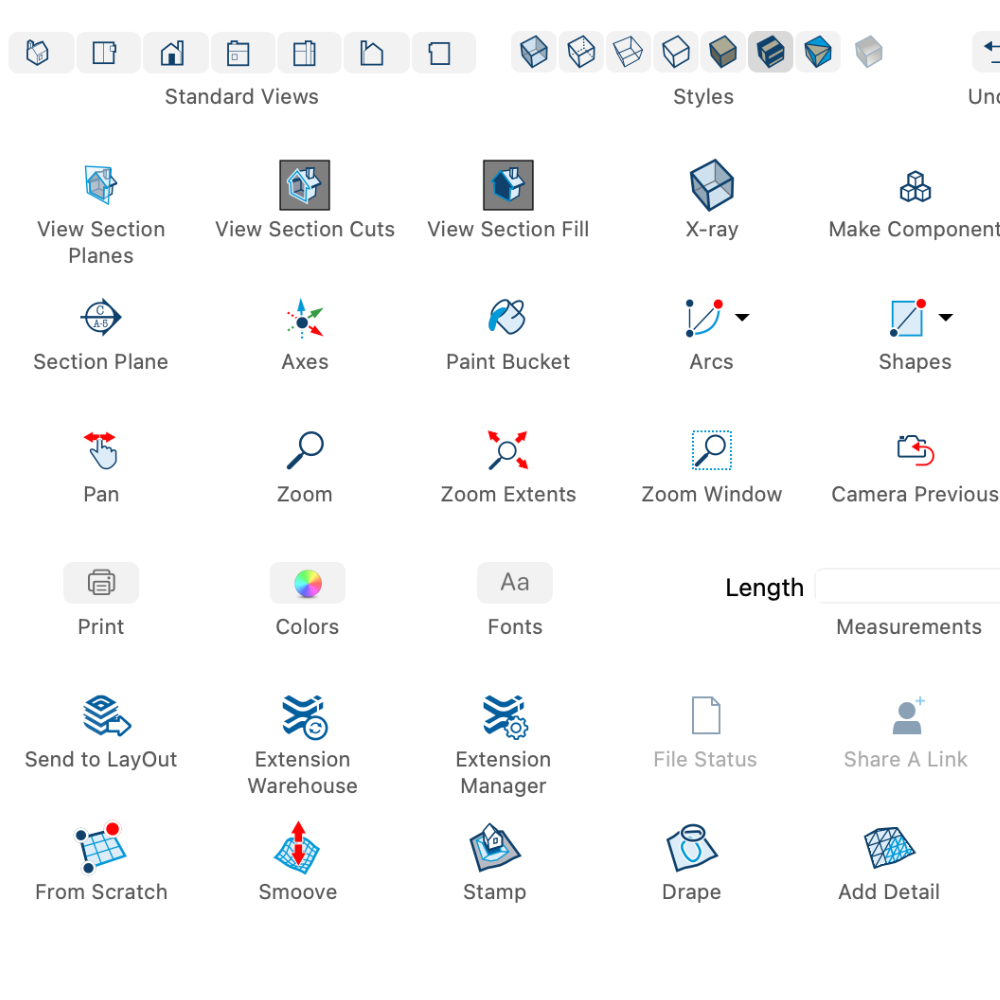
Task: Select the Drape sandbox tool
Action: [692, 848]
